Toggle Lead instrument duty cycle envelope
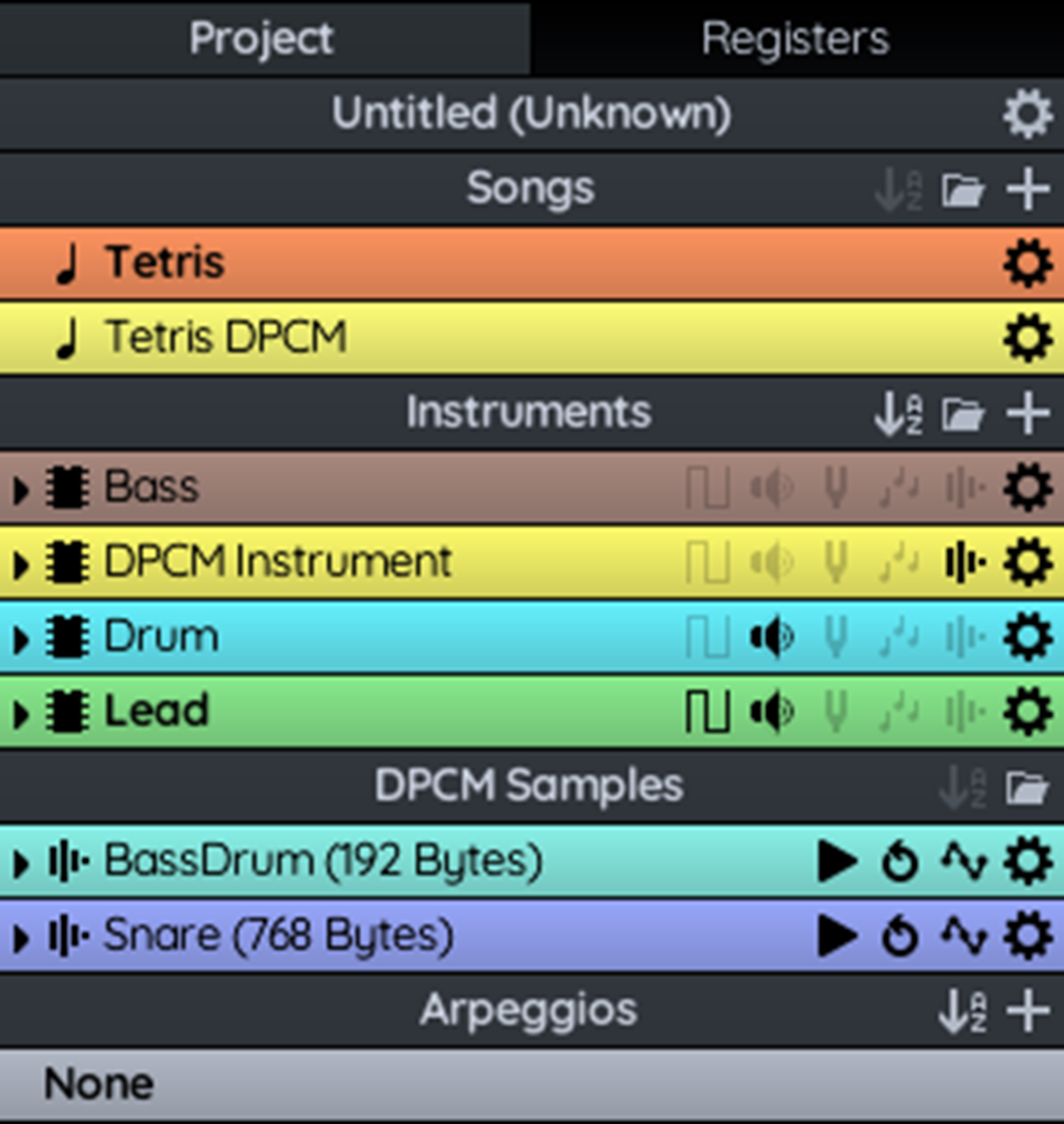This screenshot has width=1064, height=1124. pyautogui.click(x=707, y=712)
